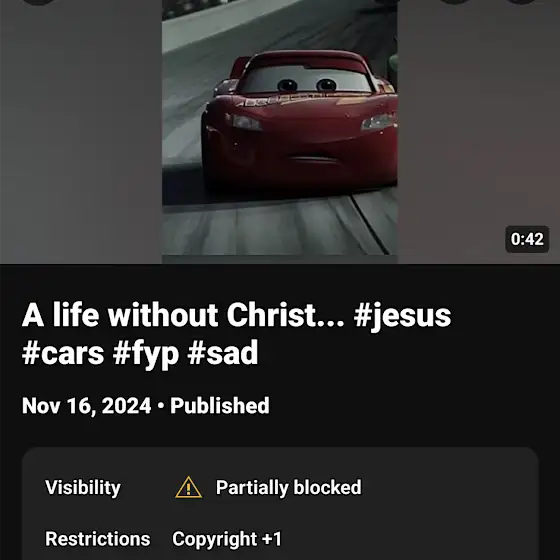The image size is (560, 560).
Task: Click the red car's windshield eyes
Action: click(307, 85)
